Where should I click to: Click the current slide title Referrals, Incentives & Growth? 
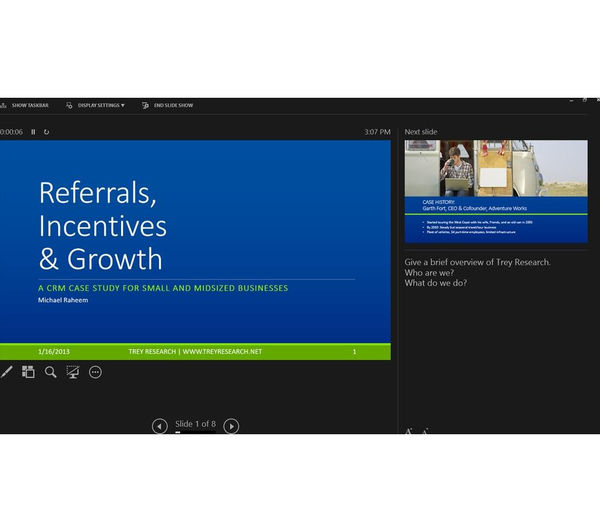coord(103,226)
